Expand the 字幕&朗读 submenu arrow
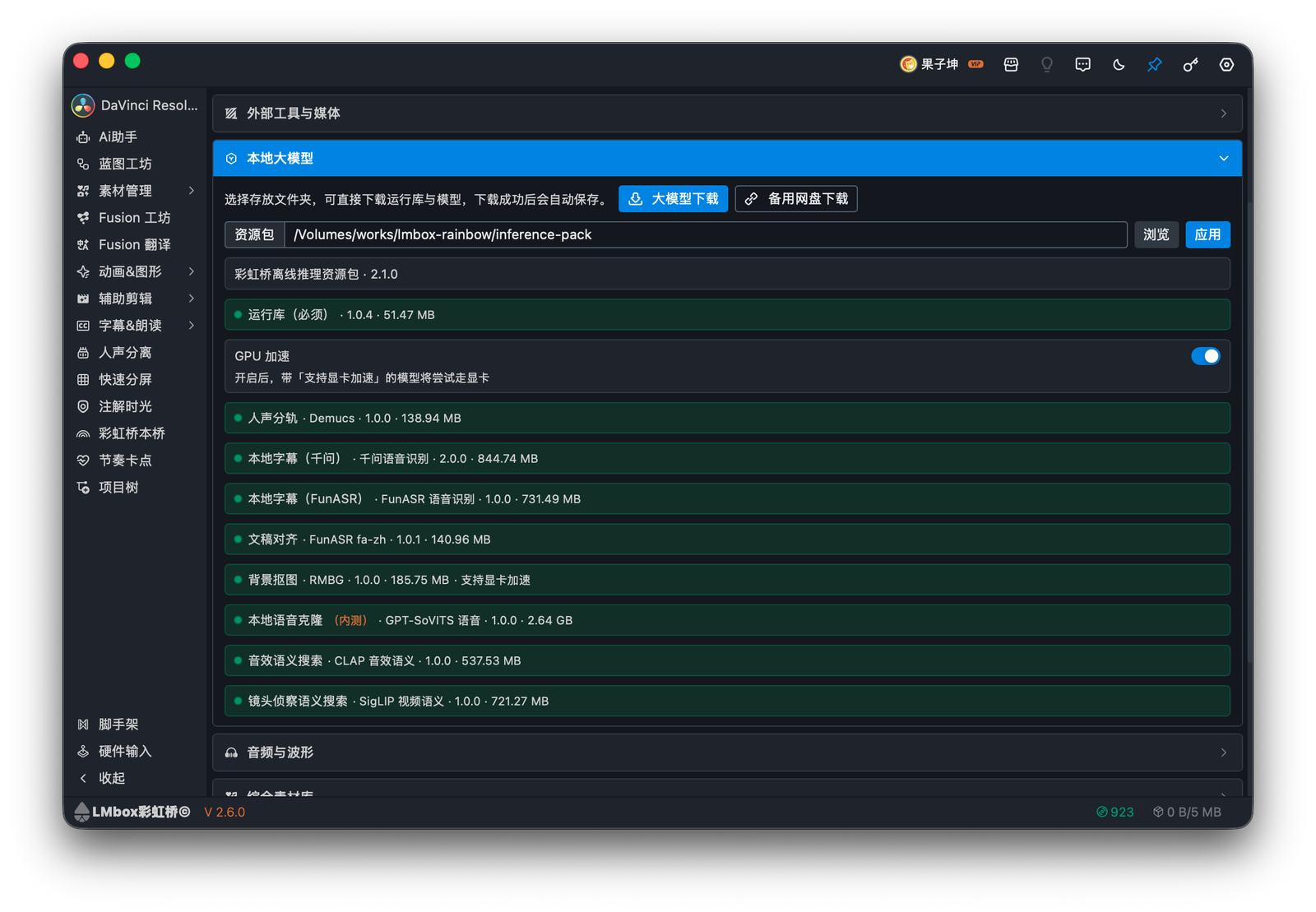 pos(192,326)
